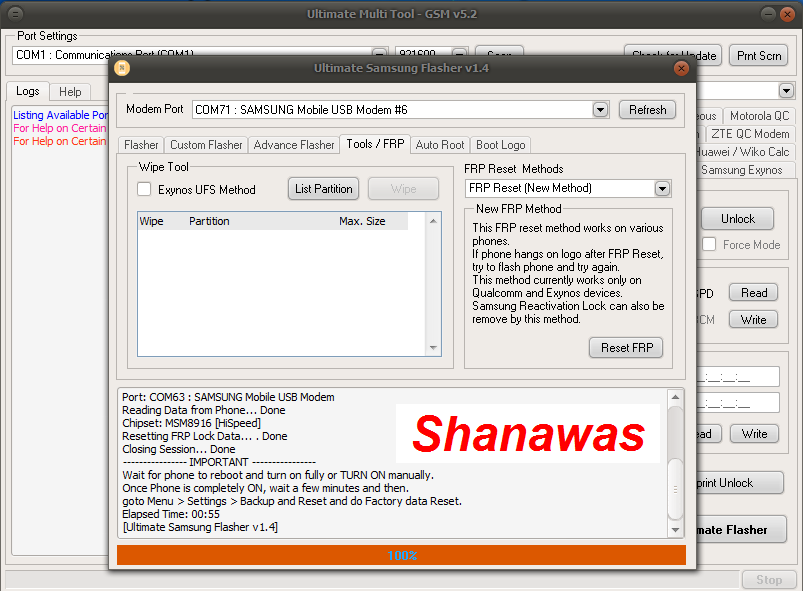Image resolution: width=803 pixels, height=591 pixels.
Task: Open the Motorola QC tab
Action: pos(759,116)
